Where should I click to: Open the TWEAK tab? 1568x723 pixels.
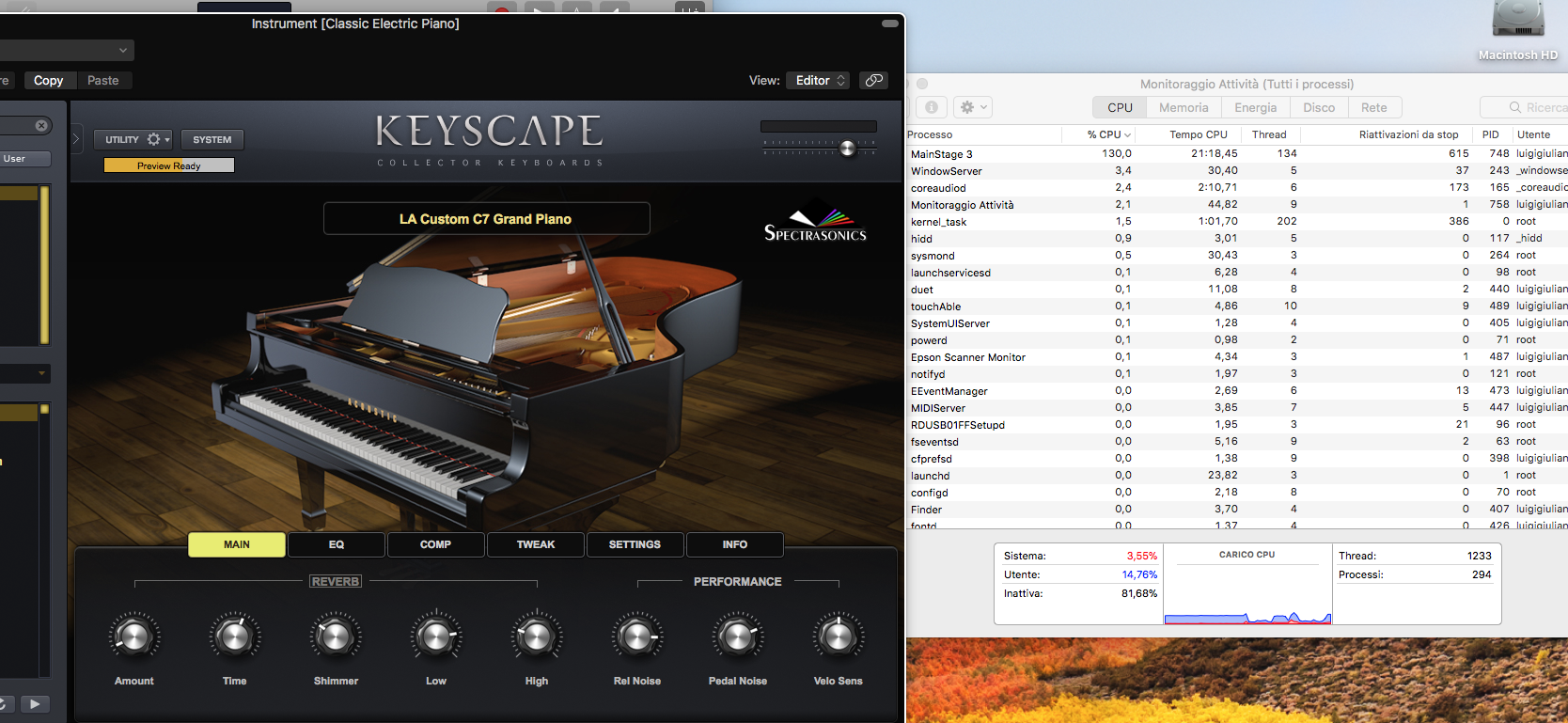(536, 544)
